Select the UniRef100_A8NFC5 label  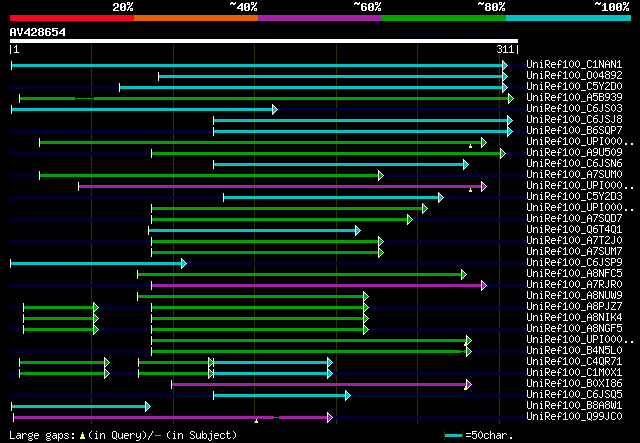point(574,274)
